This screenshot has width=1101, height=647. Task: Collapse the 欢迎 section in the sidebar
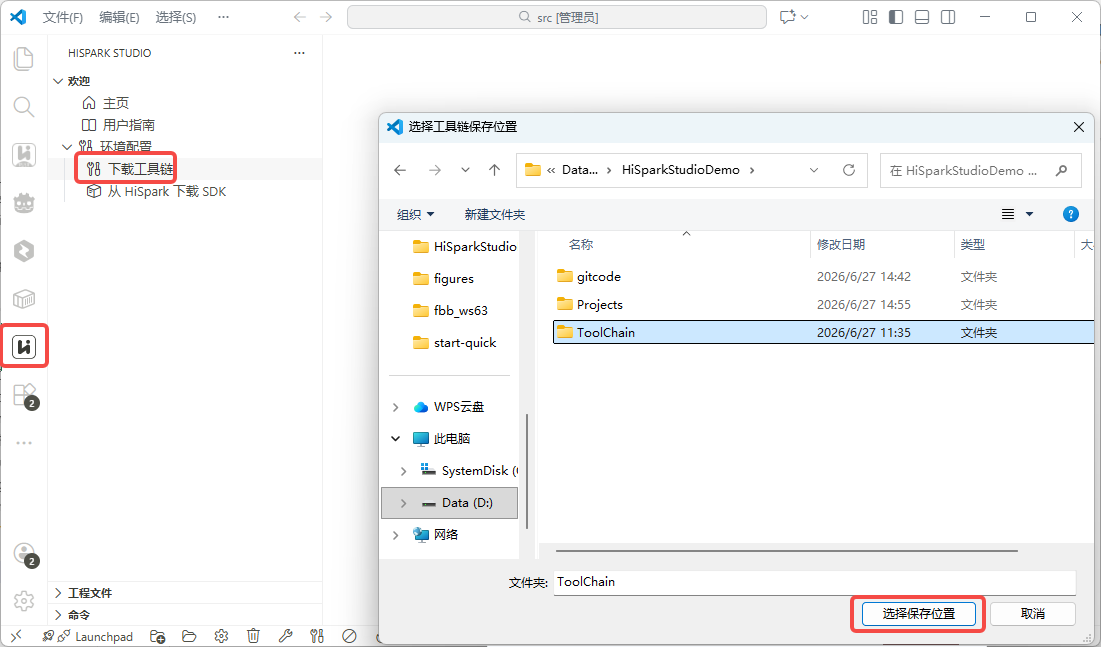(58, 81)
